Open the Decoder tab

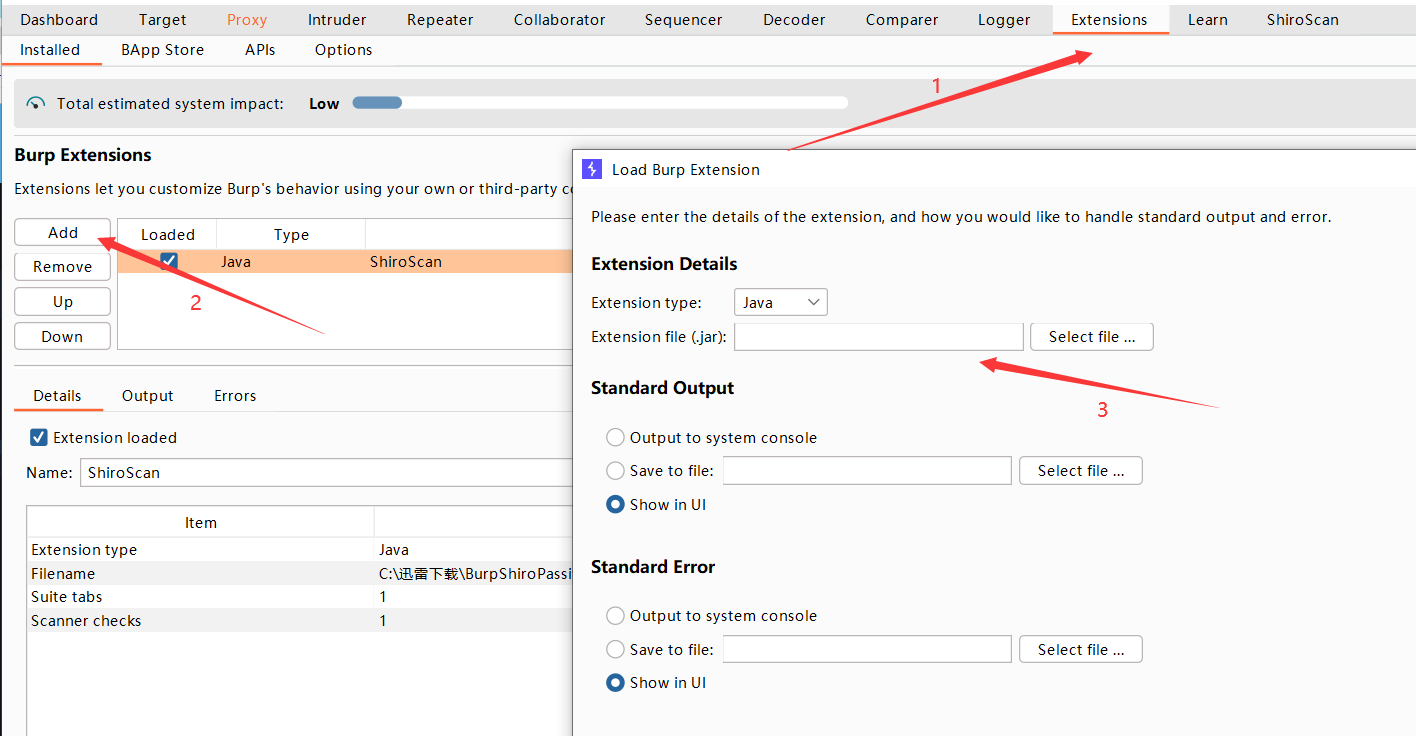pyautogui.click(x=794, y=19)
